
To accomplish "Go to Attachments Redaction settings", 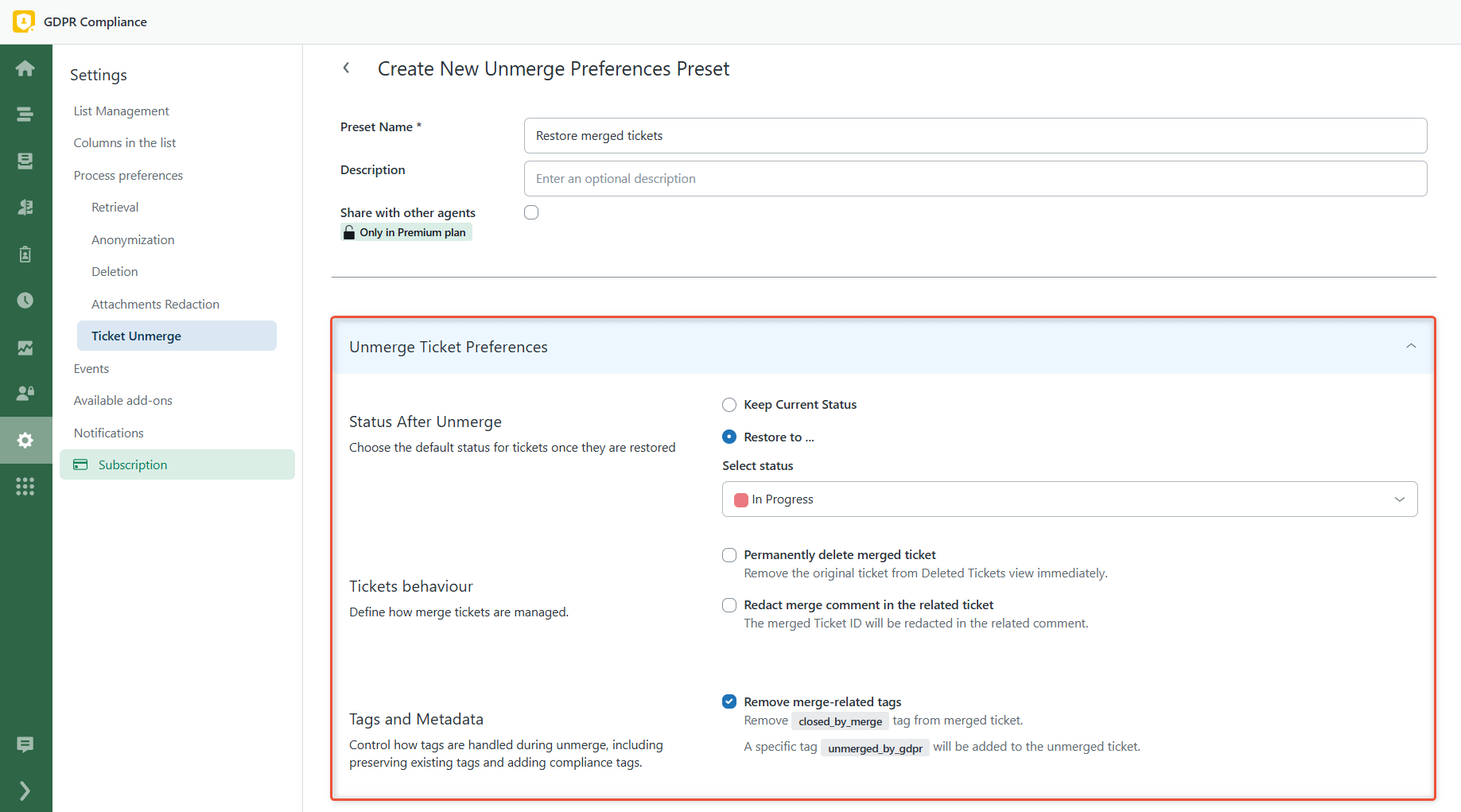I will (155, 304).
